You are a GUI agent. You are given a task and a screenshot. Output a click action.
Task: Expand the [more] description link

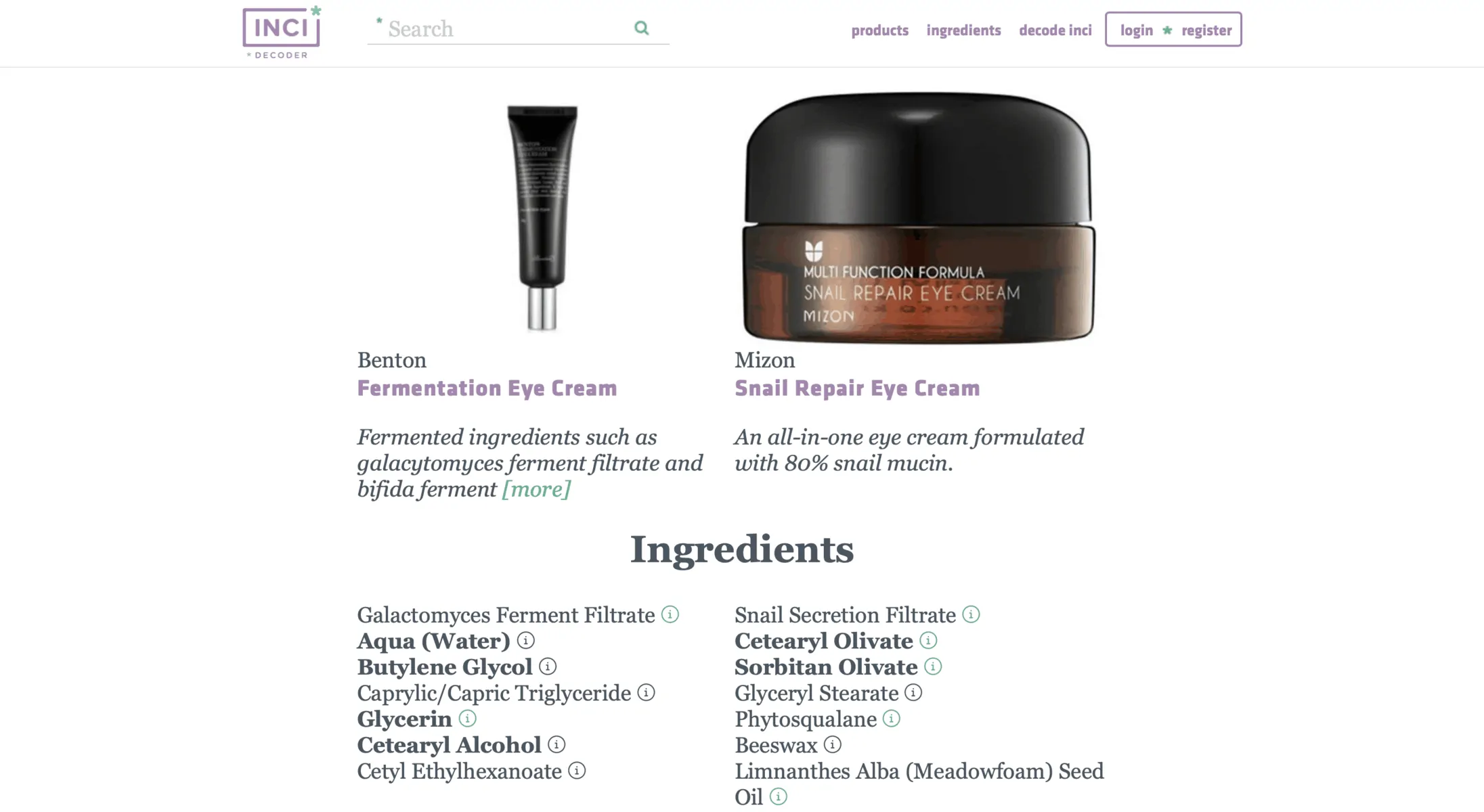click(536, 489)
